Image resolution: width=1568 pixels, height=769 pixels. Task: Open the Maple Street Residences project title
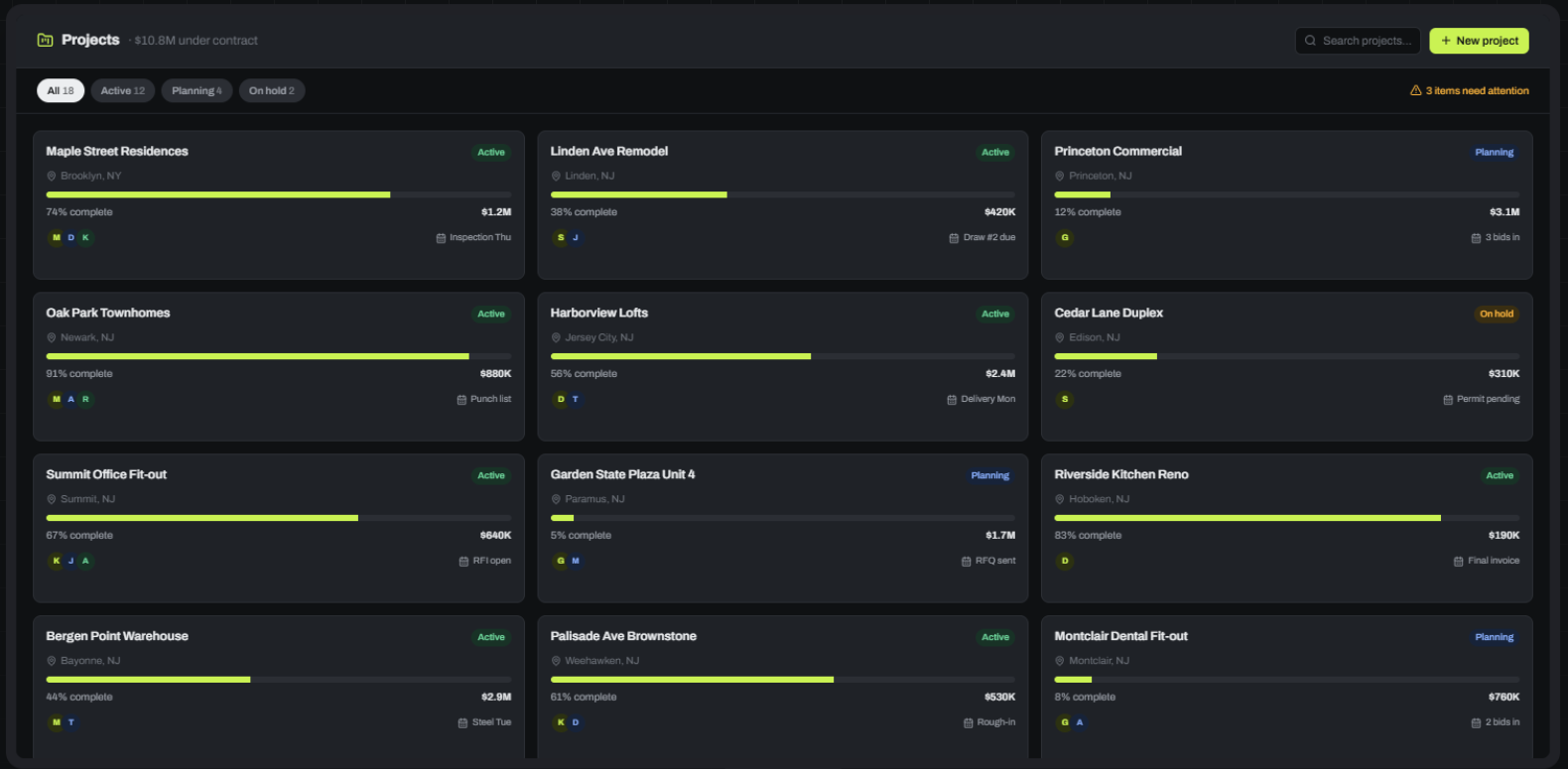point(117,152)
